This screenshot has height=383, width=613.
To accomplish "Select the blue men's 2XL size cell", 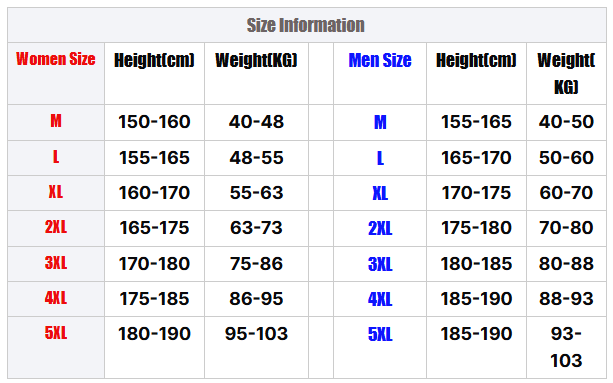I will point(380,228).
